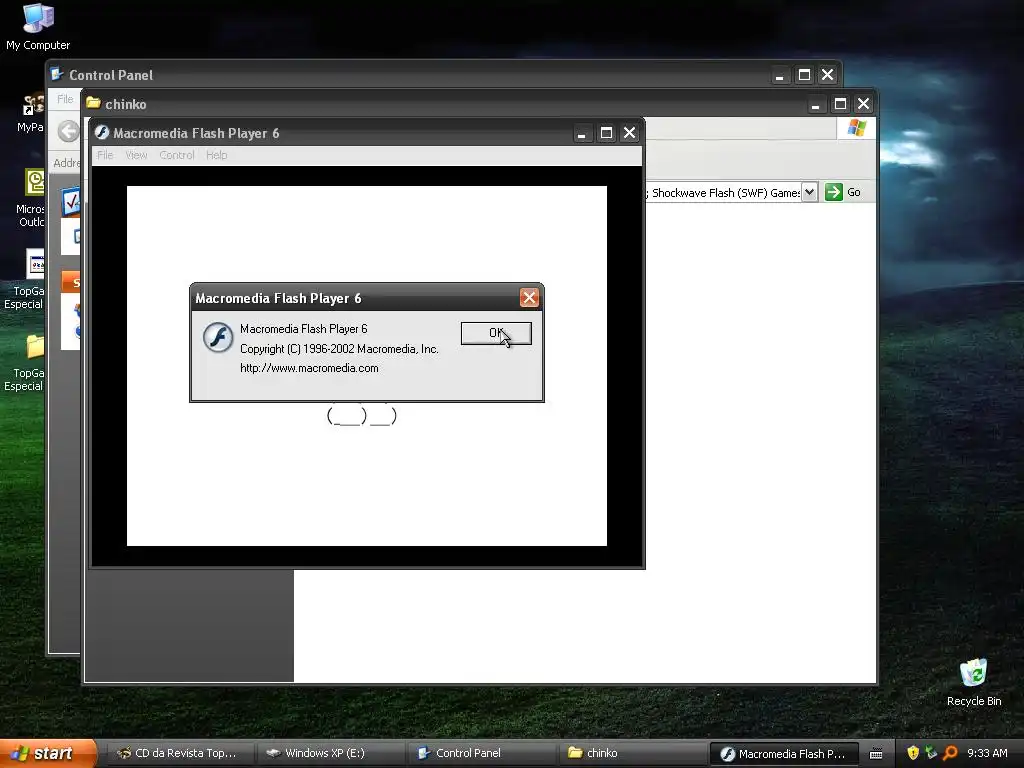Click the Flash Player window title icon

coord(101,133)
